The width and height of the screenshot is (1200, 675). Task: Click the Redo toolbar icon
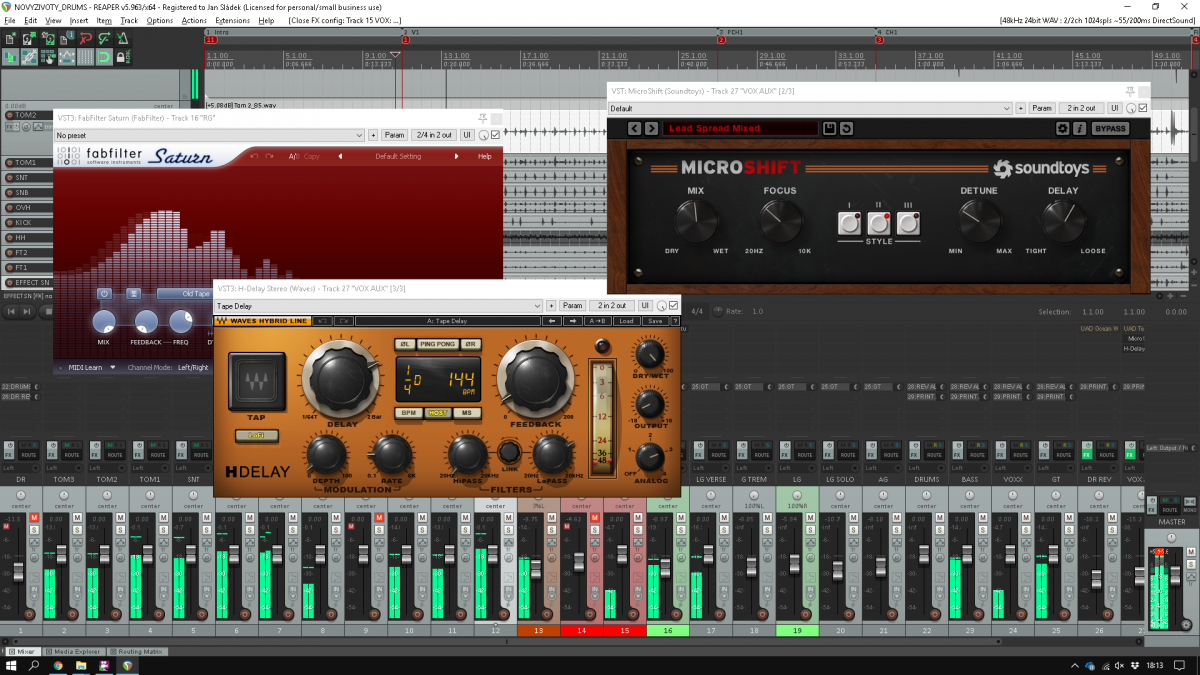(105, 39)
